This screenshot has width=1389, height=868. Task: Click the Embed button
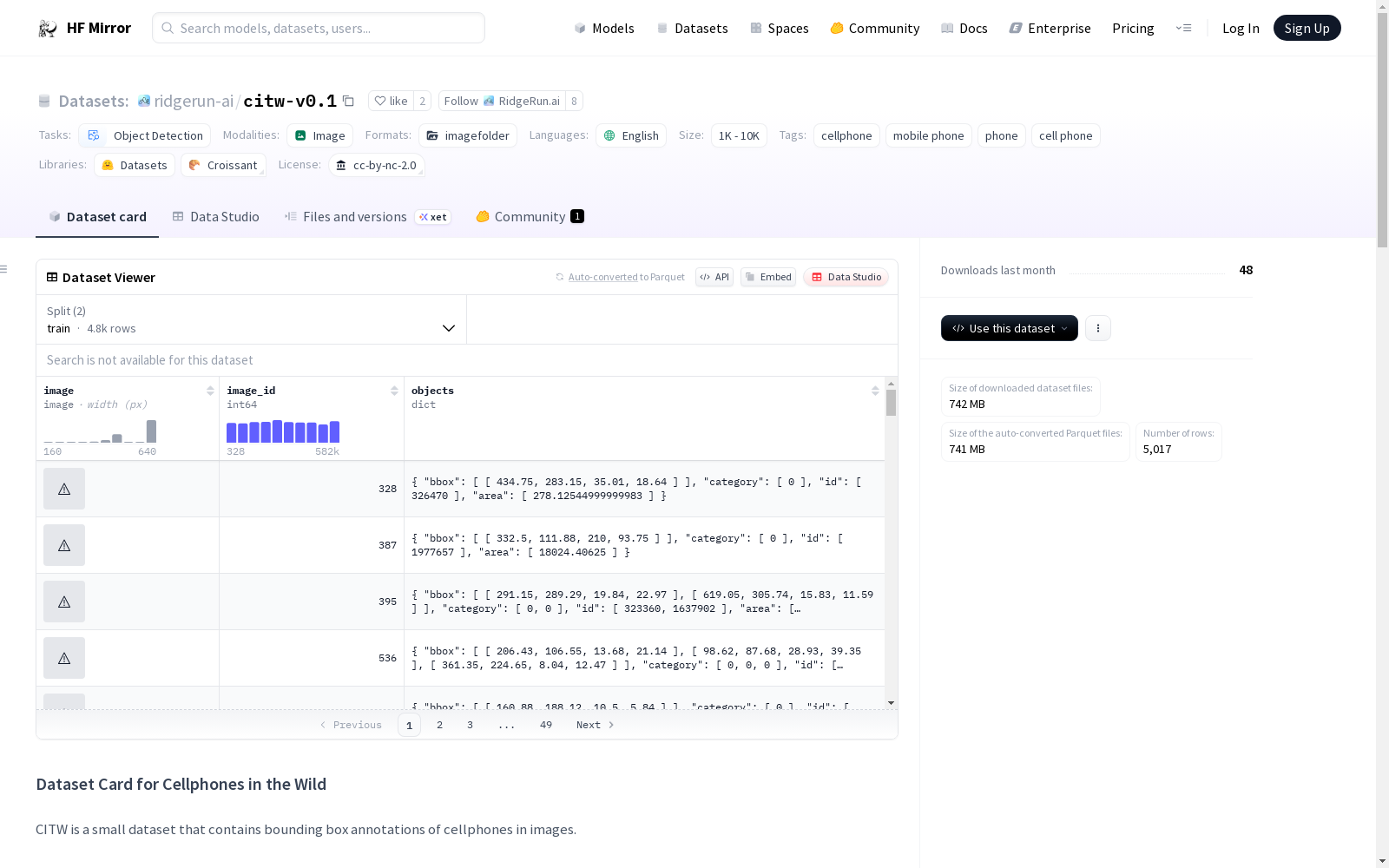[768, 277]
